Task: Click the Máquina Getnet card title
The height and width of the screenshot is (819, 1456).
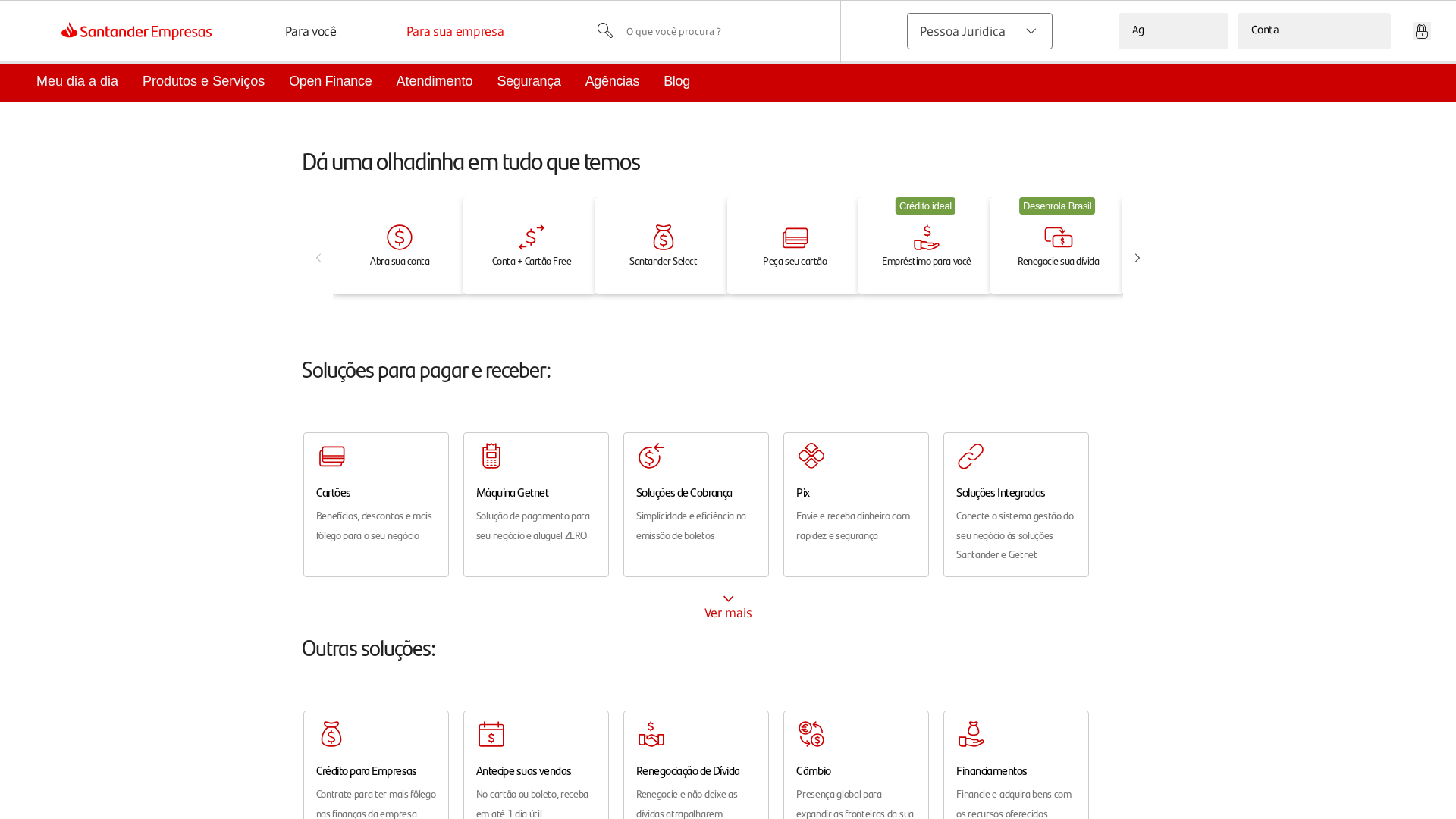Action: (513, 493)
